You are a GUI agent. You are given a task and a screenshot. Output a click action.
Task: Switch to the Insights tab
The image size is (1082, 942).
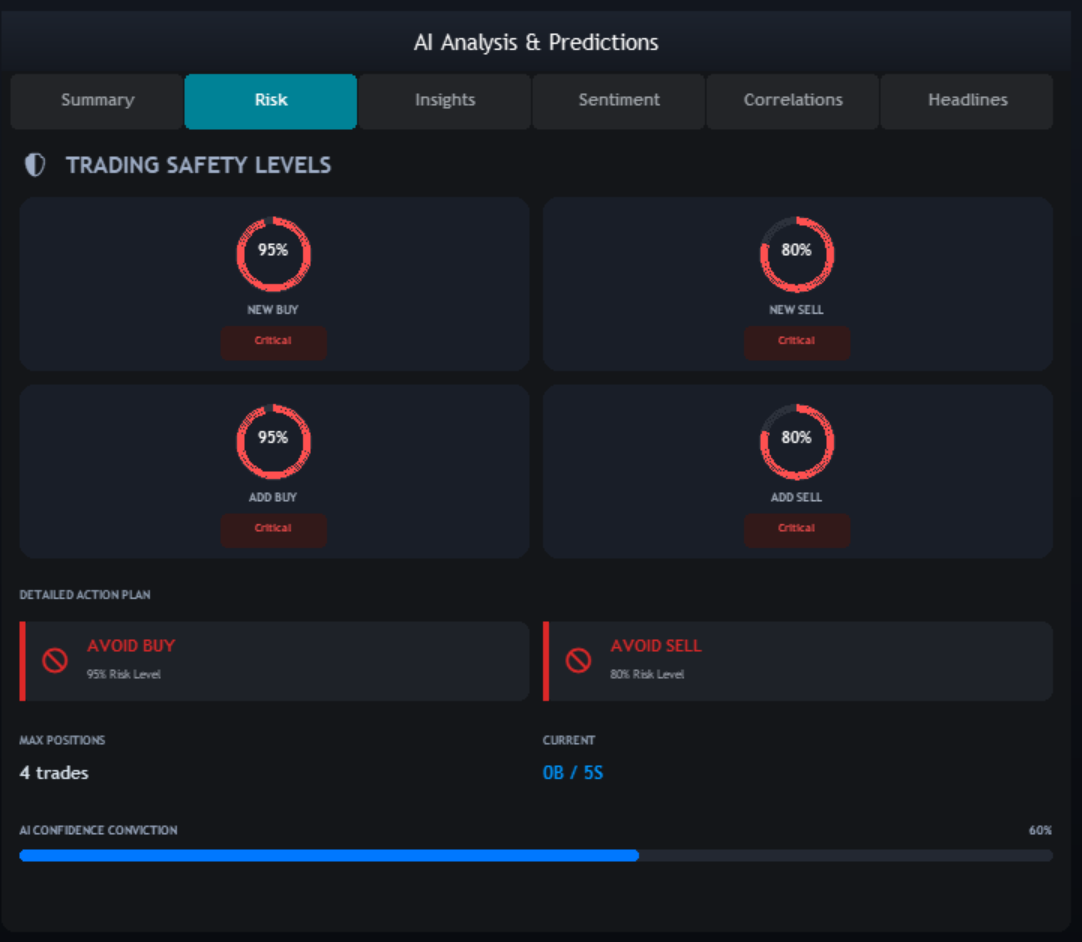445,101
